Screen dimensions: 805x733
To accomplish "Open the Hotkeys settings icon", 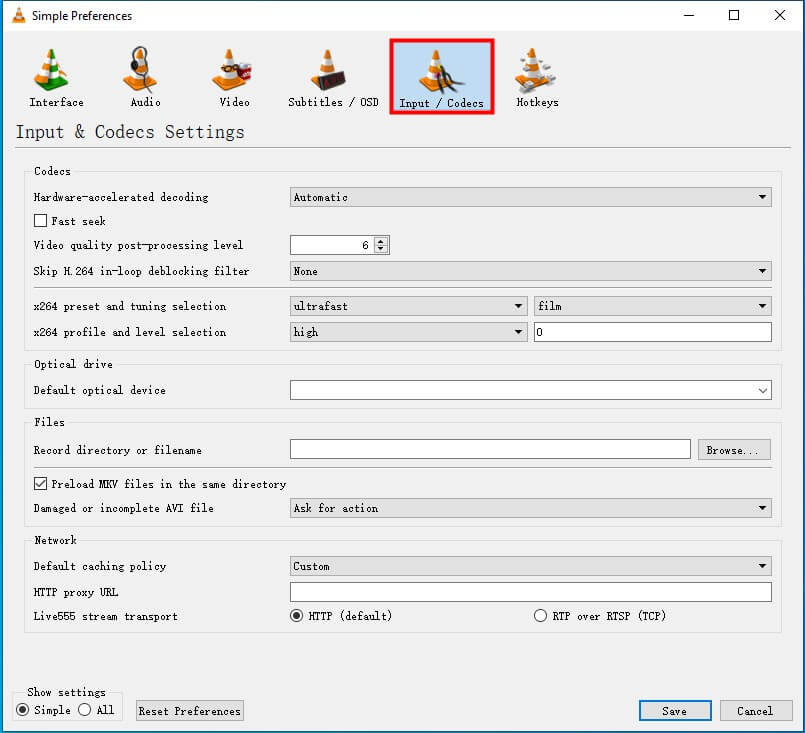I will tap(536, 75).
